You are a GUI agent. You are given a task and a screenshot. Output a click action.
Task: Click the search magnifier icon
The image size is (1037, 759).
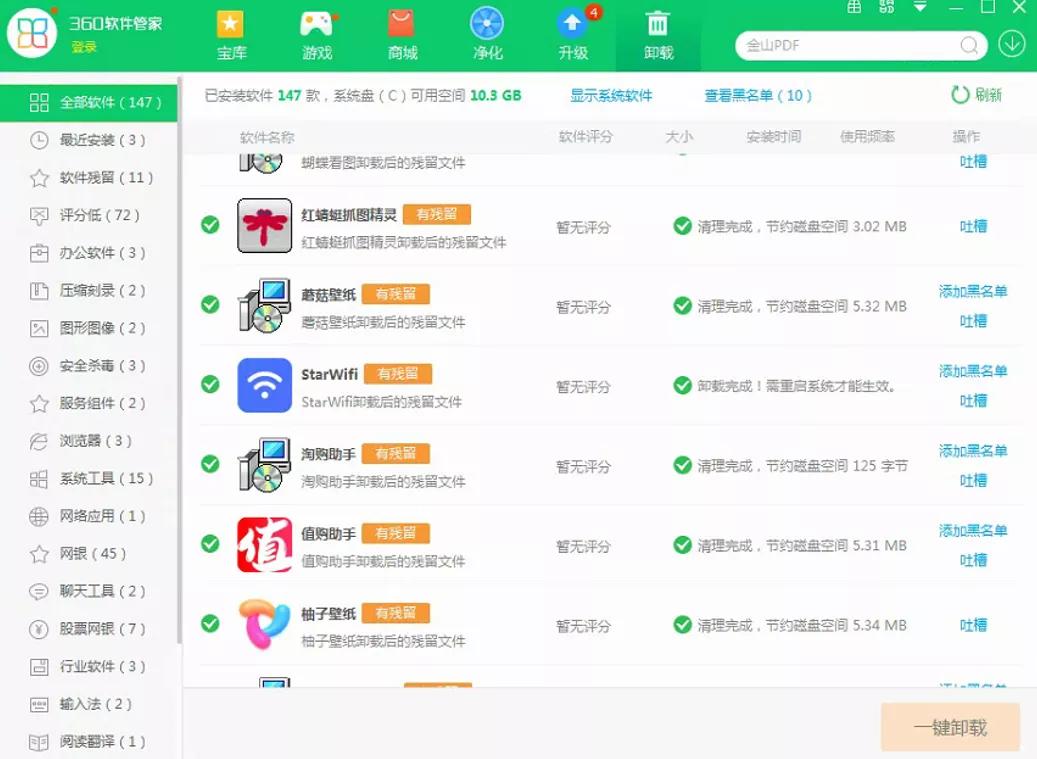coord(968,45)
